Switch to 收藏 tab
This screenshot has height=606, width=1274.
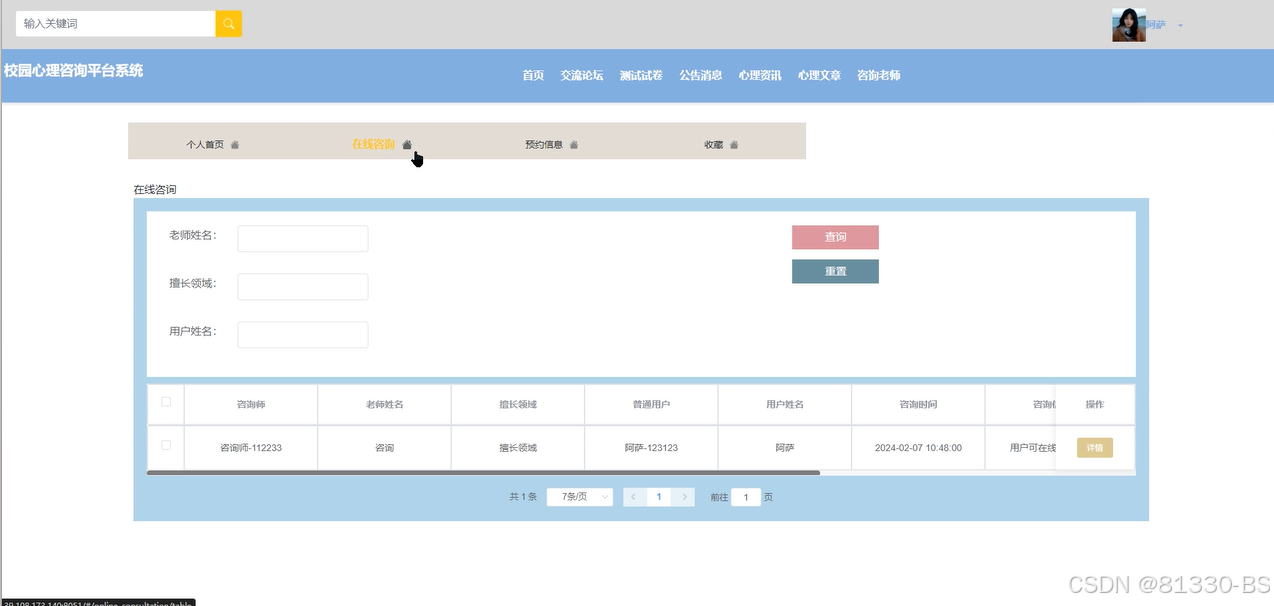pyautogui.click(x=714, y=145)
